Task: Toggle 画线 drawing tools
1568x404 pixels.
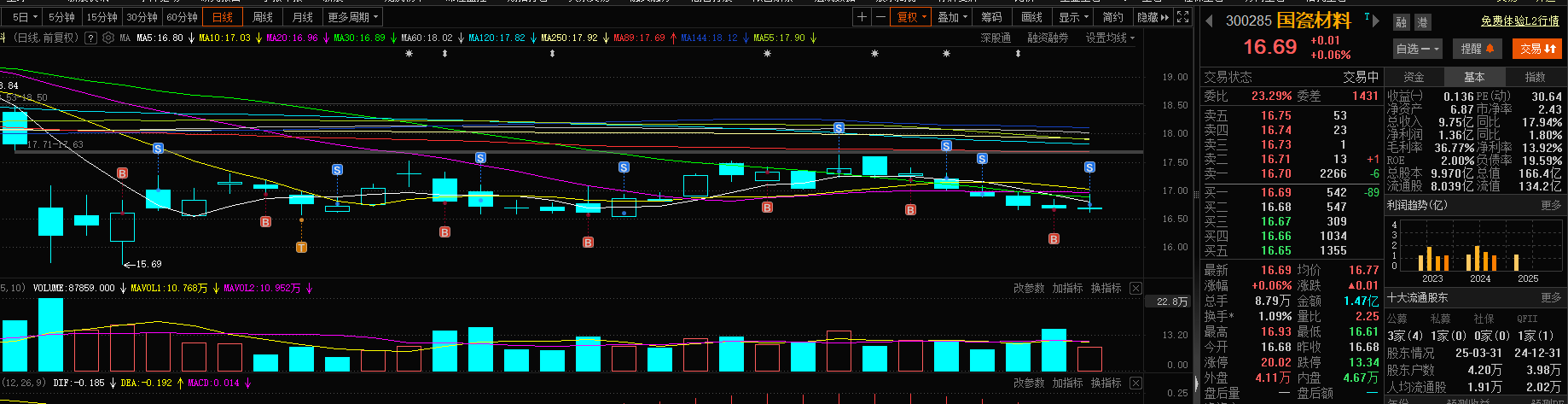Action: tap(1032, 17)
